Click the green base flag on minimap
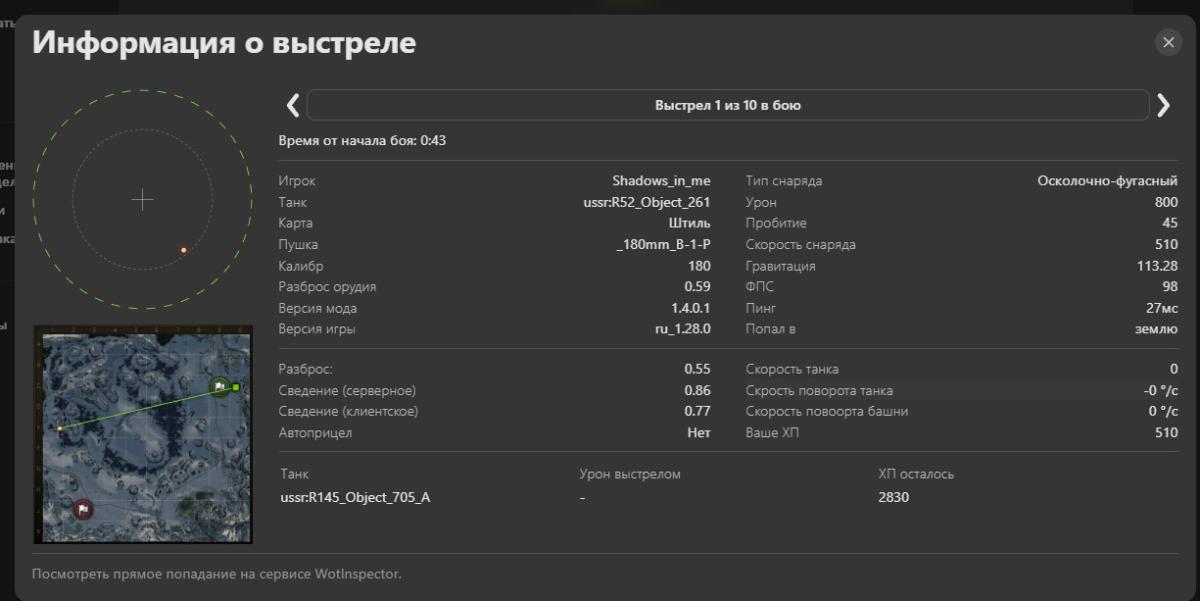Image resolution: width=1200 pixels, height=601 pixels. point(219,387)
